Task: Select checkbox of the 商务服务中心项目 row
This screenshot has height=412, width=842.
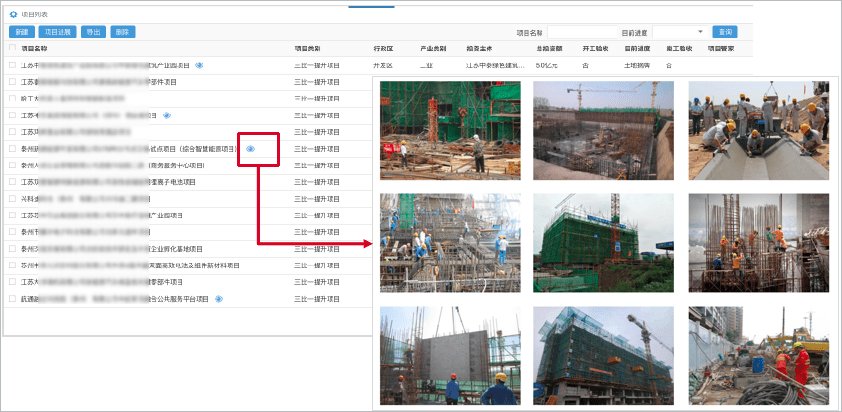Action: pyautogui.click(x=12, y=165)
